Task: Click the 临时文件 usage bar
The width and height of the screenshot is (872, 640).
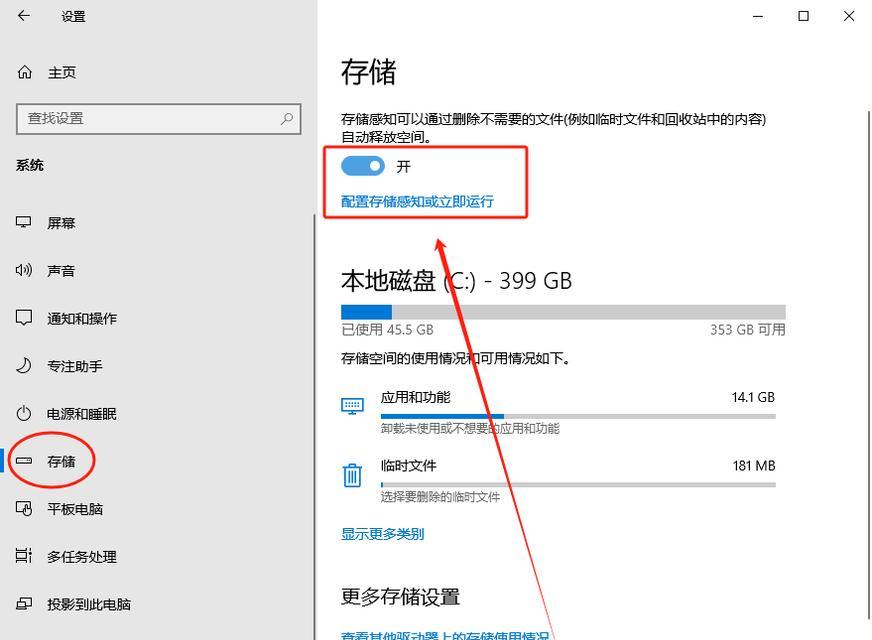Action: (x=578, y=484)
